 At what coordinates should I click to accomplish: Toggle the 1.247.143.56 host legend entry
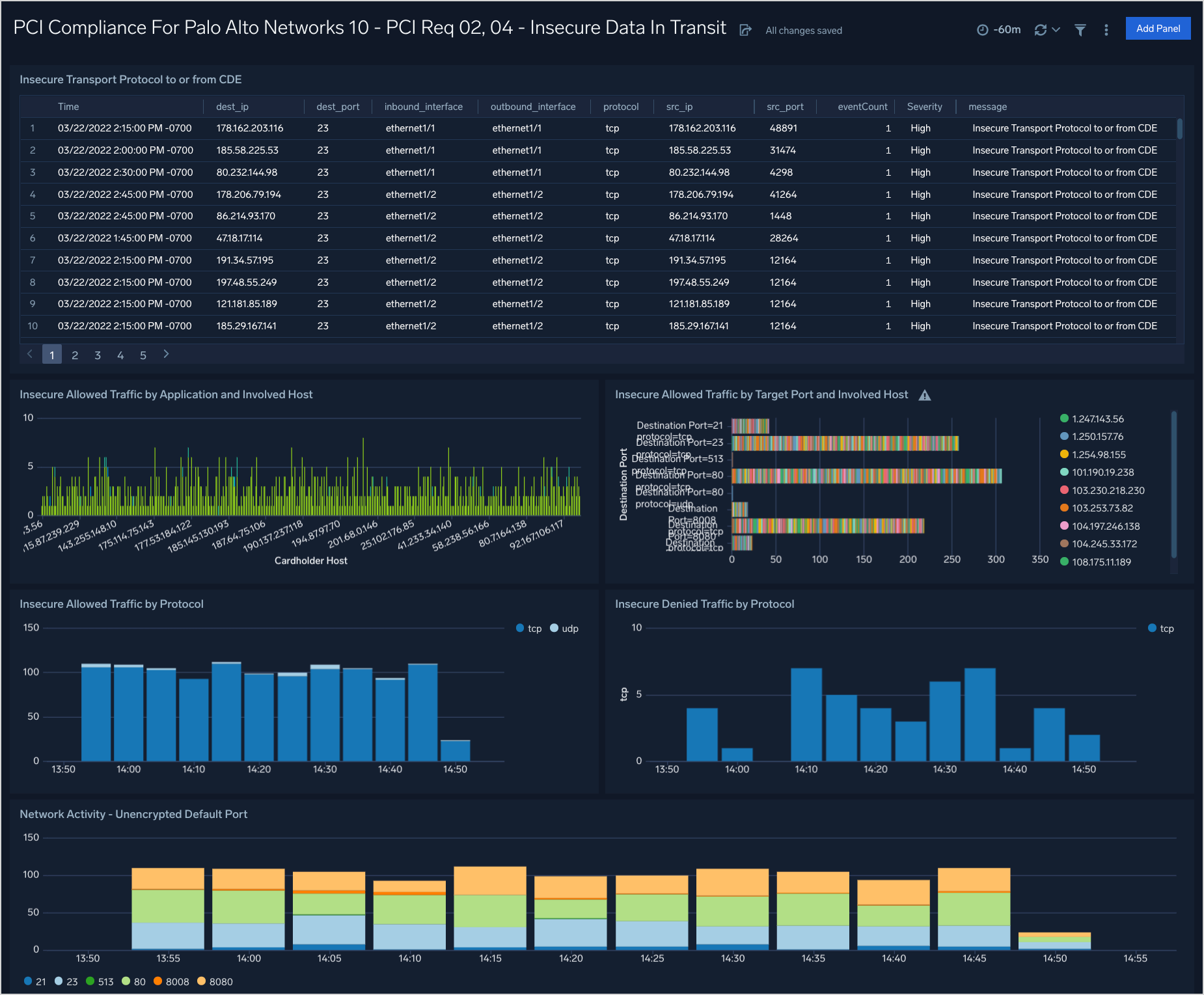pos(1093,418)
